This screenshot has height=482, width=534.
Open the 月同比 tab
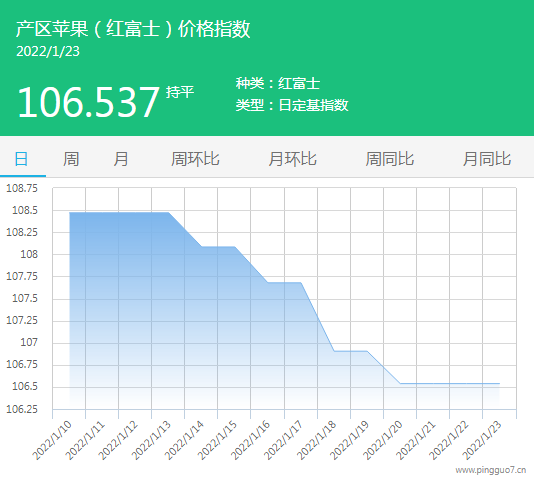point(487,159)
